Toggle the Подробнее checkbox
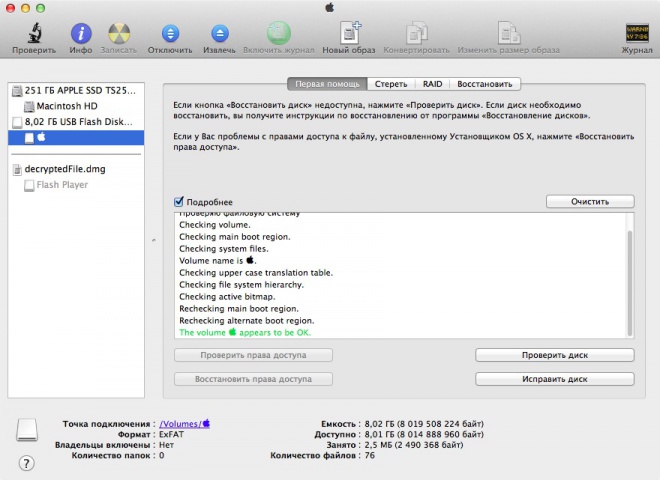Viewport: 660px width, 480px height. tap(179, 202)
